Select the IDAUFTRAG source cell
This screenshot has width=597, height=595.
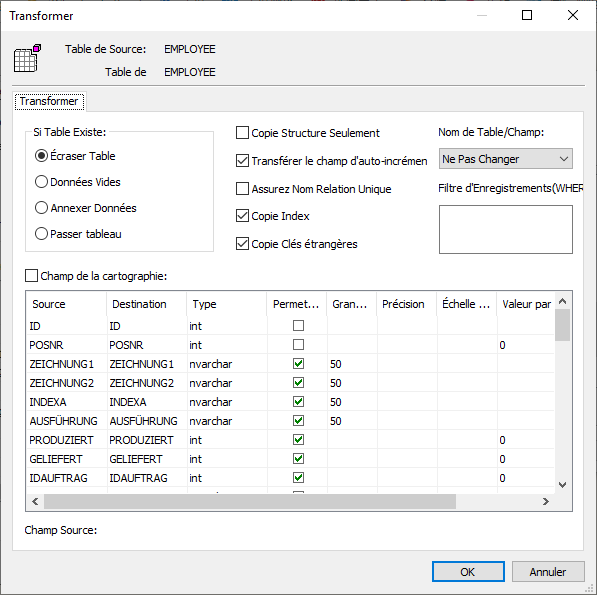[66, 478]
